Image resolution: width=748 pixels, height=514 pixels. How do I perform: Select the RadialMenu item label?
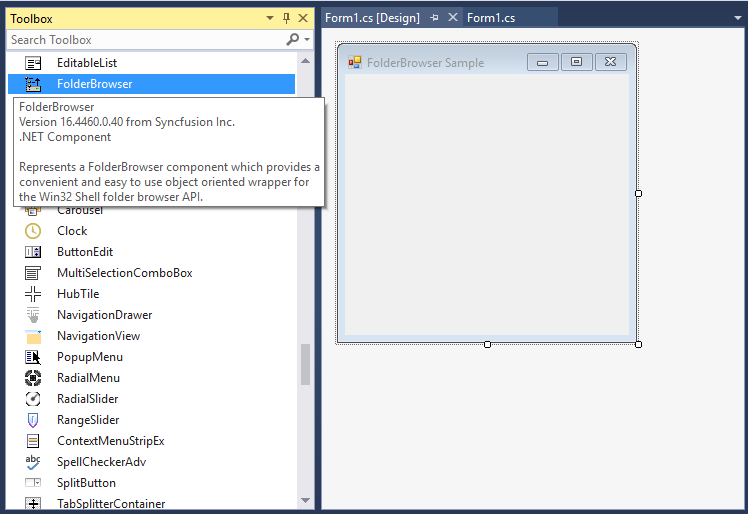tap(88, 378)
